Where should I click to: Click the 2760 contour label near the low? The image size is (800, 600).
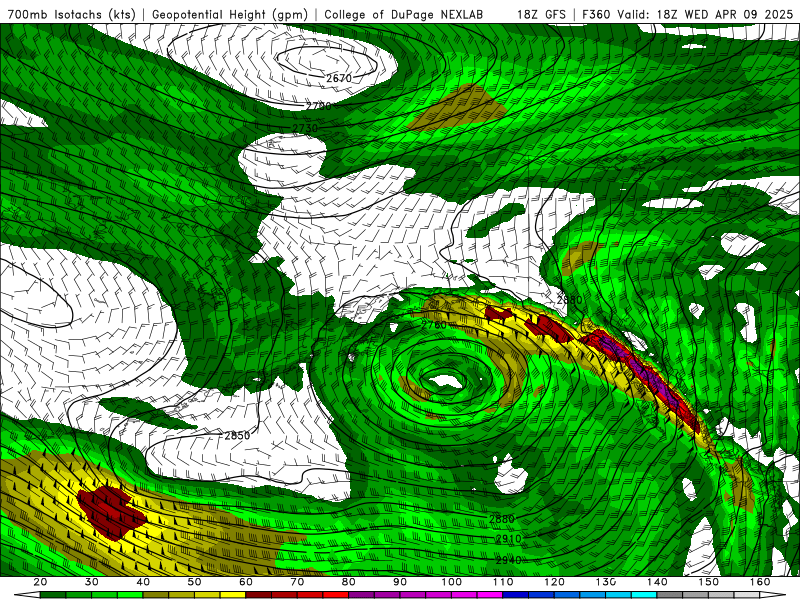(x=434, y=324)
